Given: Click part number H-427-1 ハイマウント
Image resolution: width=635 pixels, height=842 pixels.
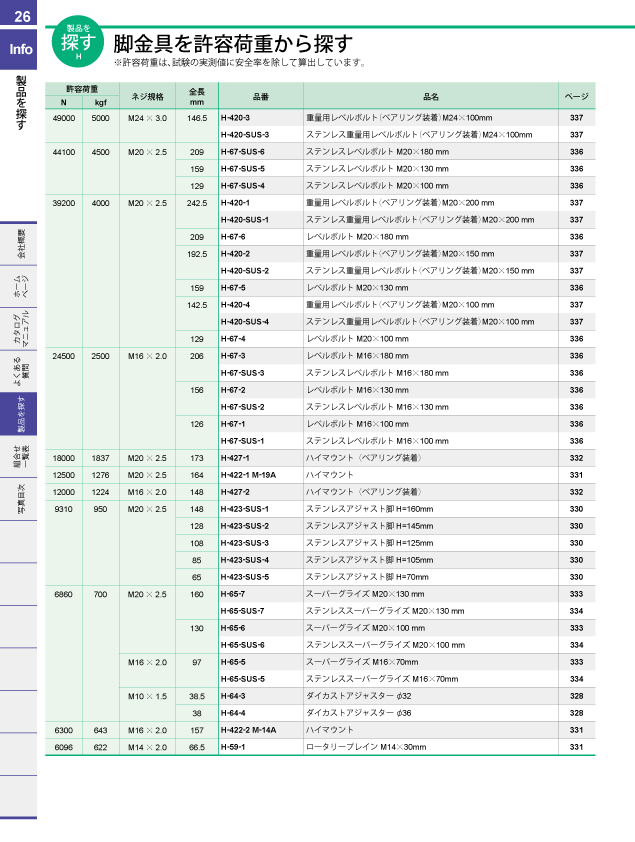Looking at the screenshot, I should point(234,458).
